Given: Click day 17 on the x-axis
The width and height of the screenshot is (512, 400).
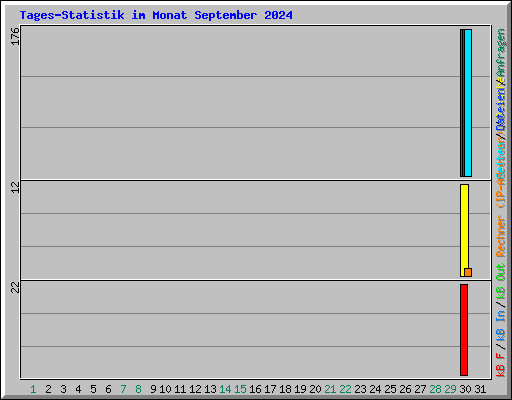Looking at the screenshot, I should coord(270,389).
